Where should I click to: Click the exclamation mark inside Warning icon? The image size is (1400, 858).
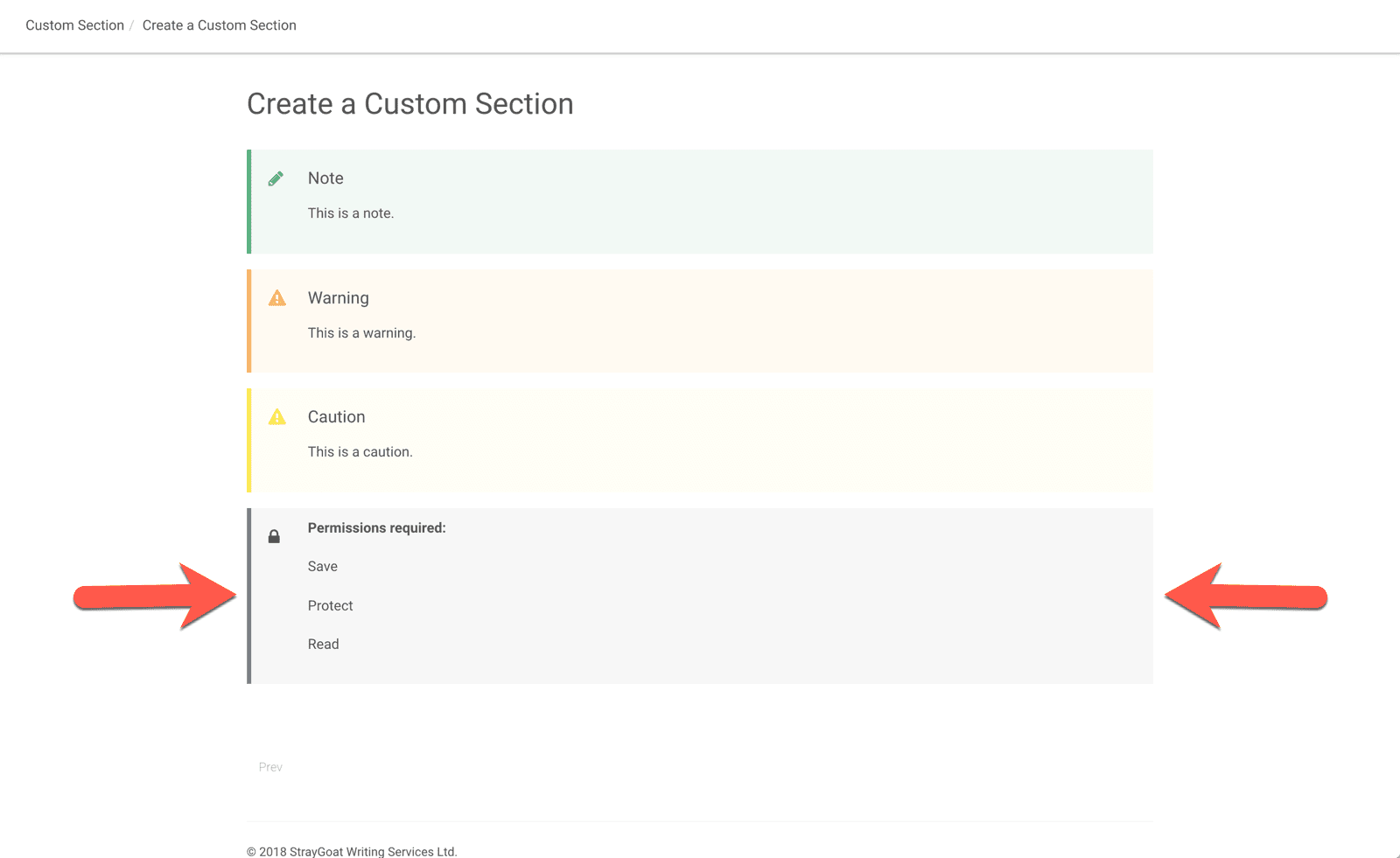[x=276, y=299]
